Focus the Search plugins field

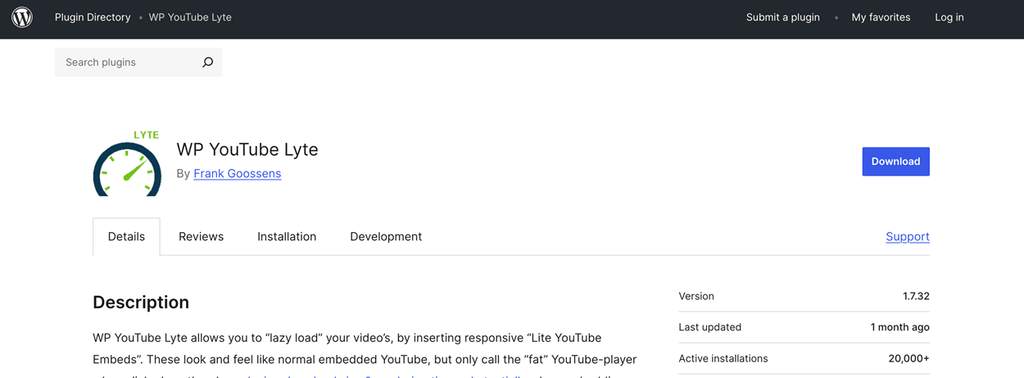(138, 63)
